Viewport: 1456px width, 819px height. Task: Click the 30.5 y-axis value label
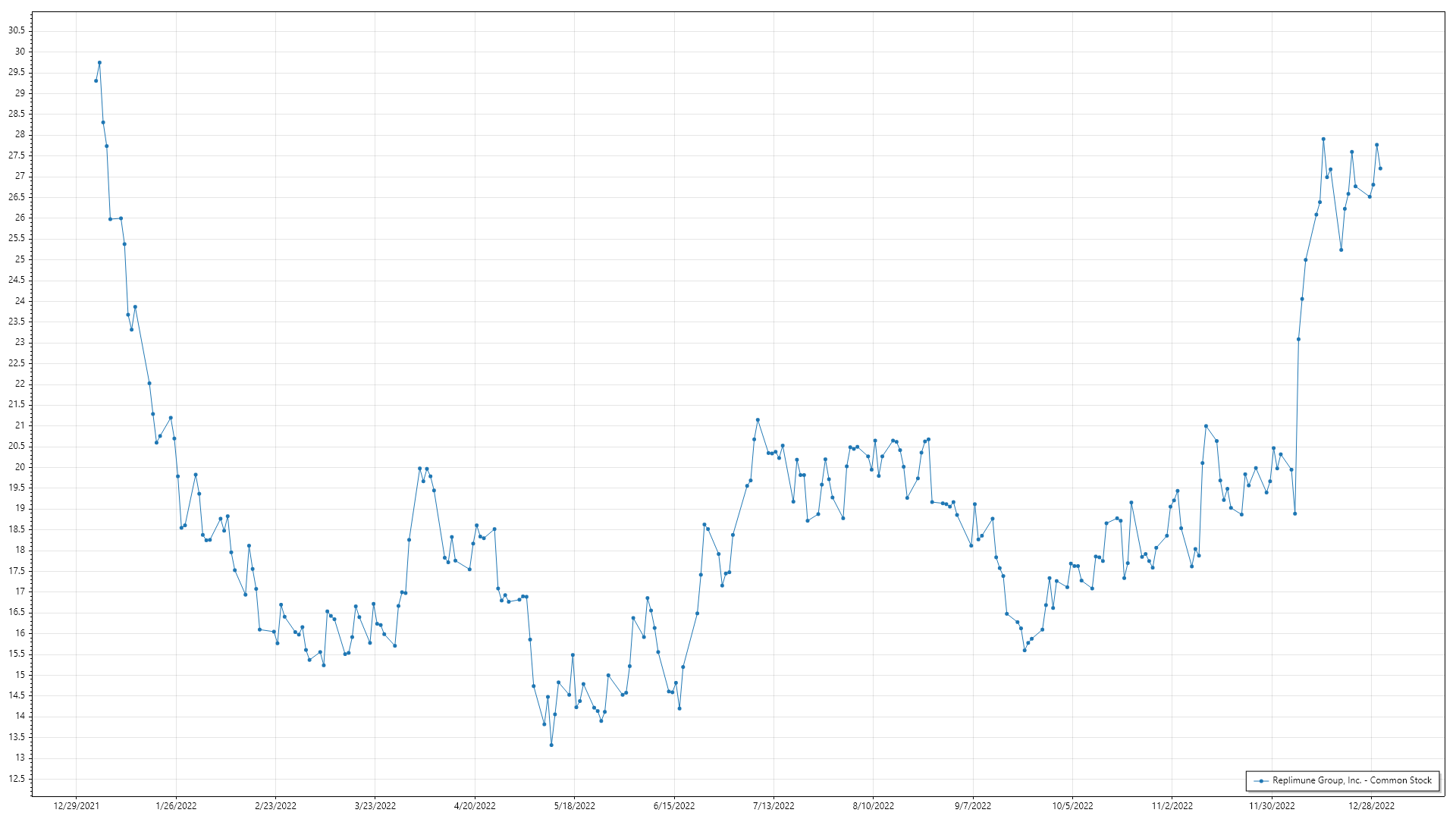click(16, 30)
